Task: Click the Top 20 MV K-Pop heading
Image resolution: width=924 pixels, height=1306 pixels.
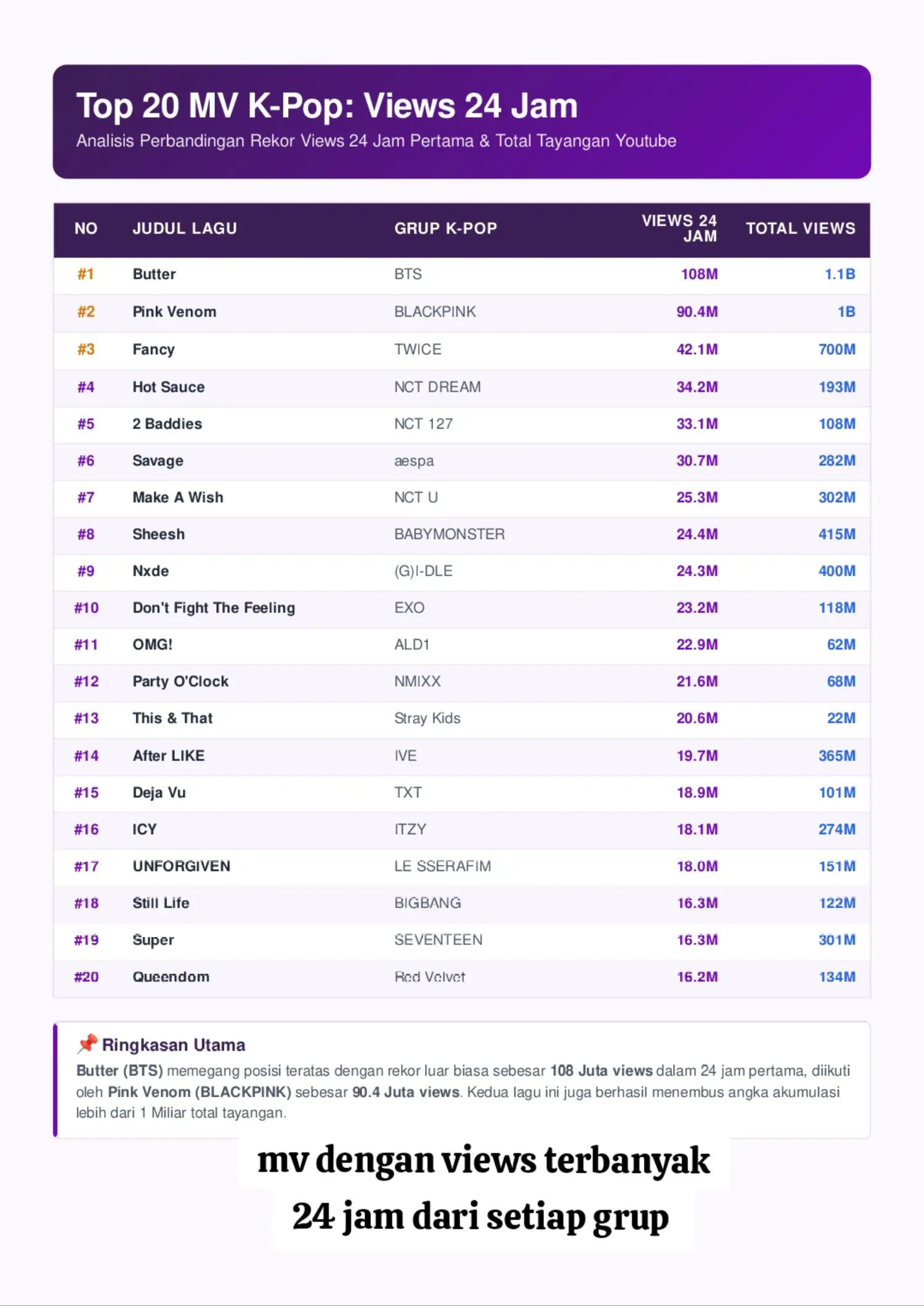Action: click(327, 105)
